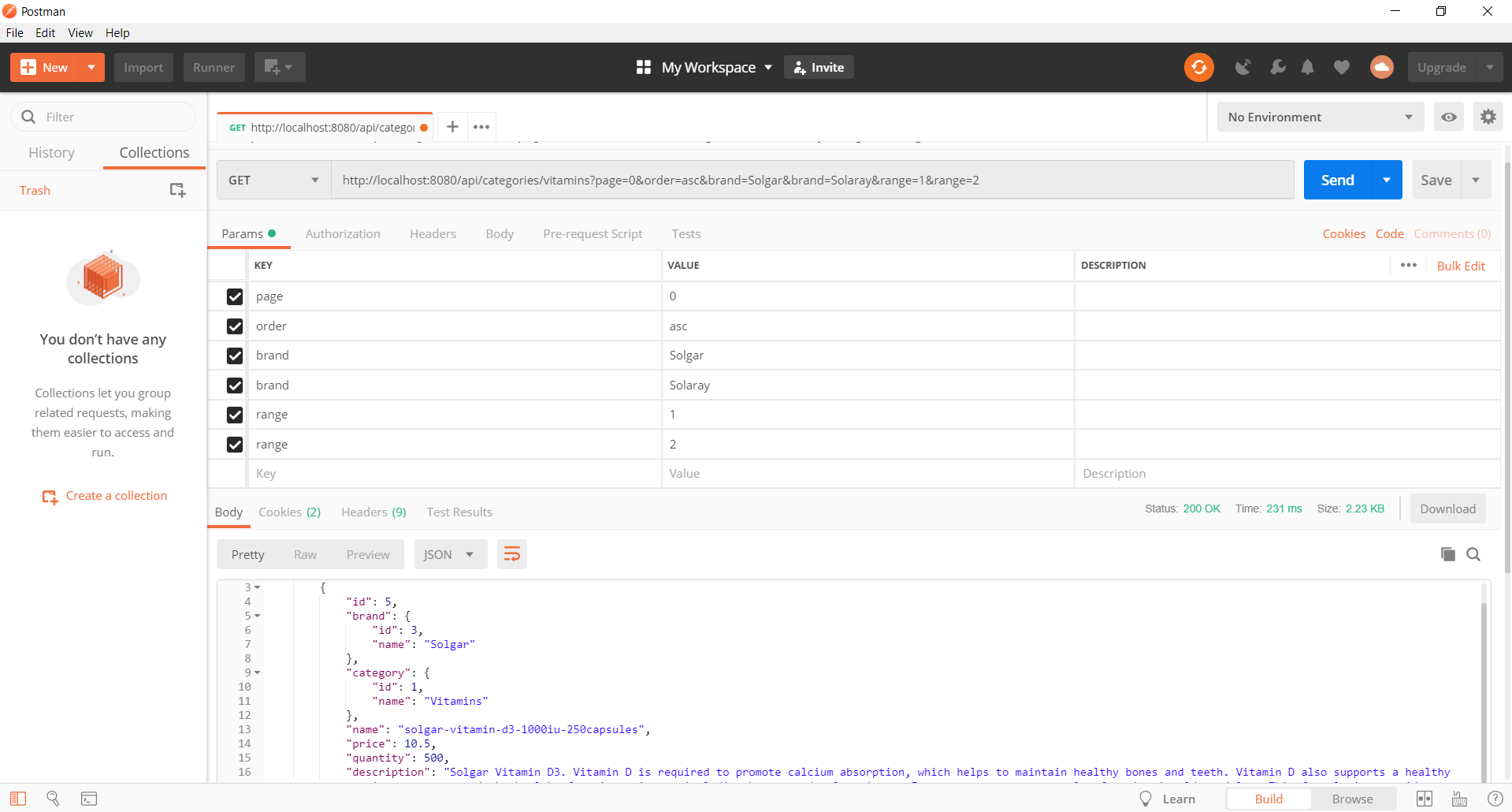Image resolution: width=1512 pixels, height=812 pixels.
Task: Open the View menu
Action: coord(80,32)
